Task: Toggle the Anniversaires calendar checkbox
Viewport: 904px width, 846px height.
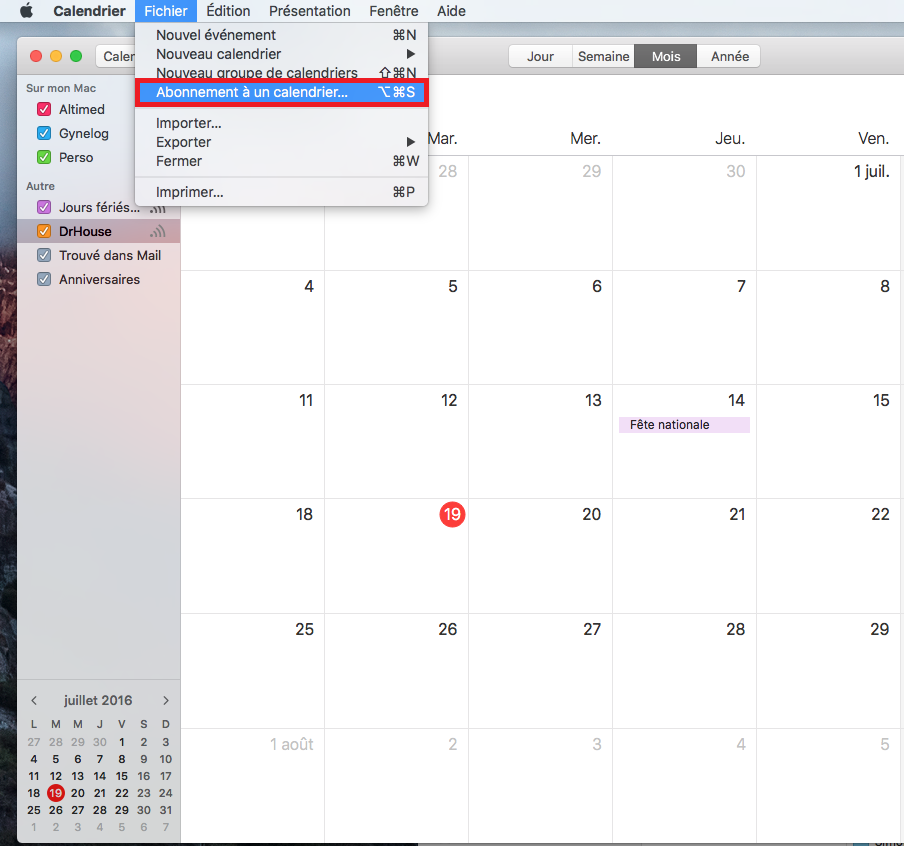Action: pyautogui.click(x=44, y=280)
